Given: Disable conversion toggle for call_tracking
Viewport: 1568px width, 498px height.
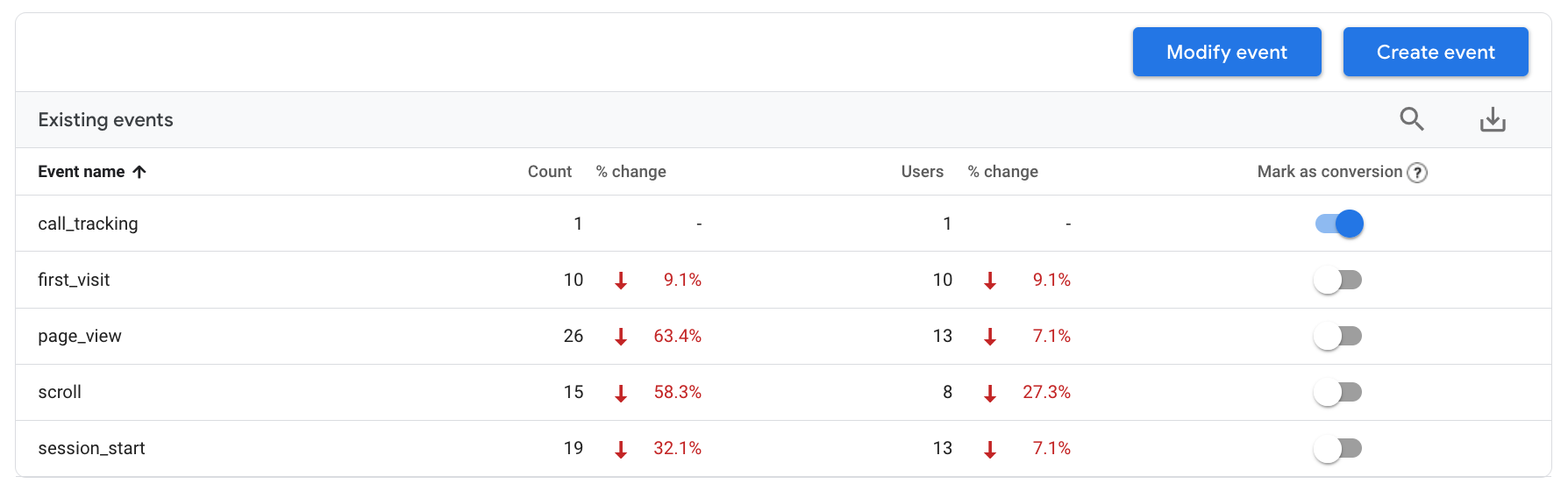Looking at the screenshot, I should pos(1339,224).
